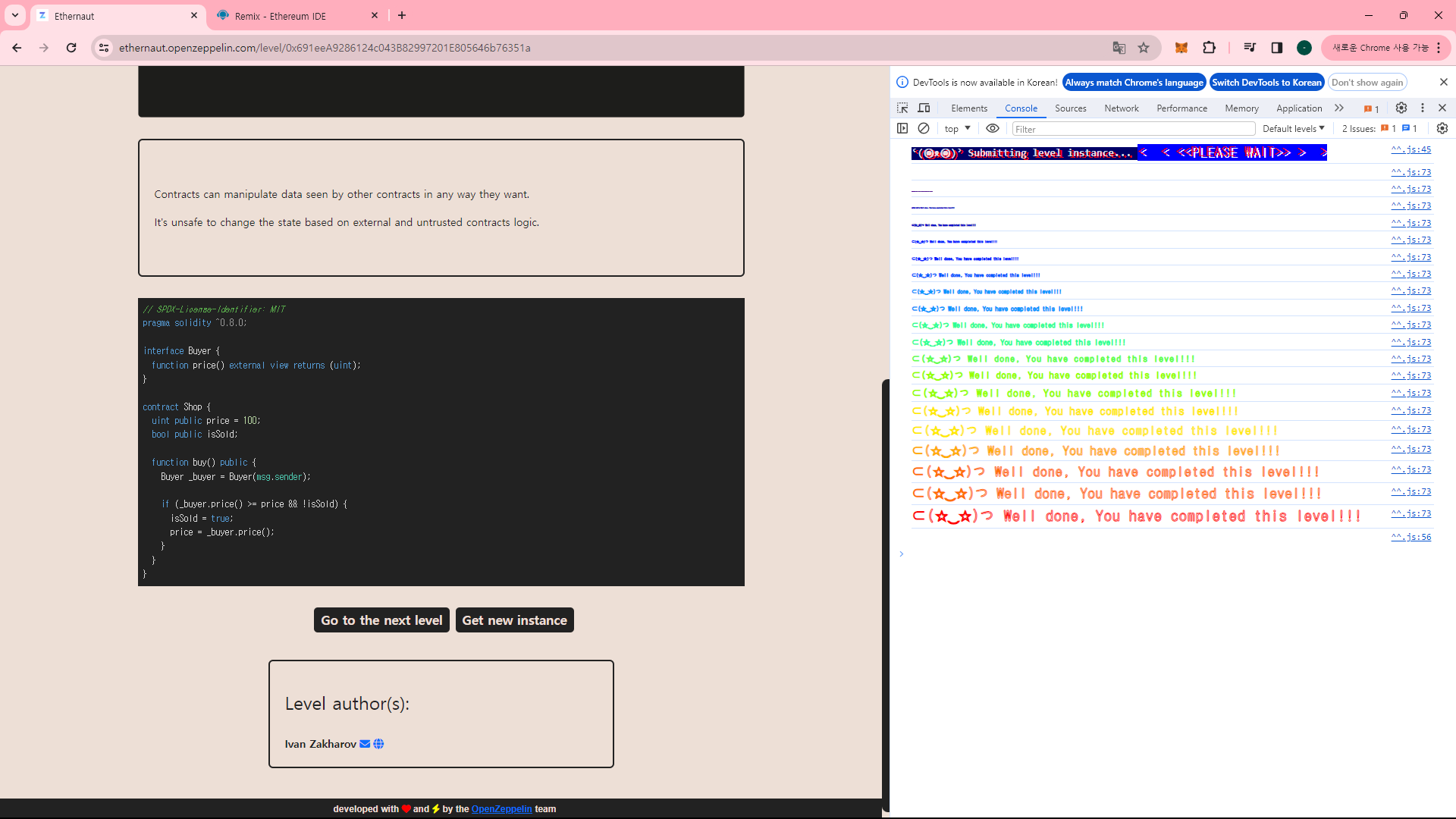1456x819 pixels.
Task: Open the issues counter in tab bar
Action: coord(1372,108)
